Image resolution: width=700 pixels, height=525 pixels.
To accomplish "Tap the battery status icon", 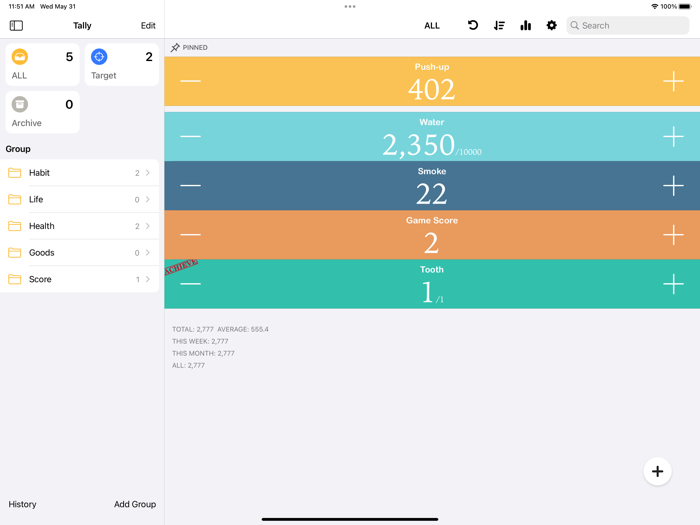I will (685, 7).
